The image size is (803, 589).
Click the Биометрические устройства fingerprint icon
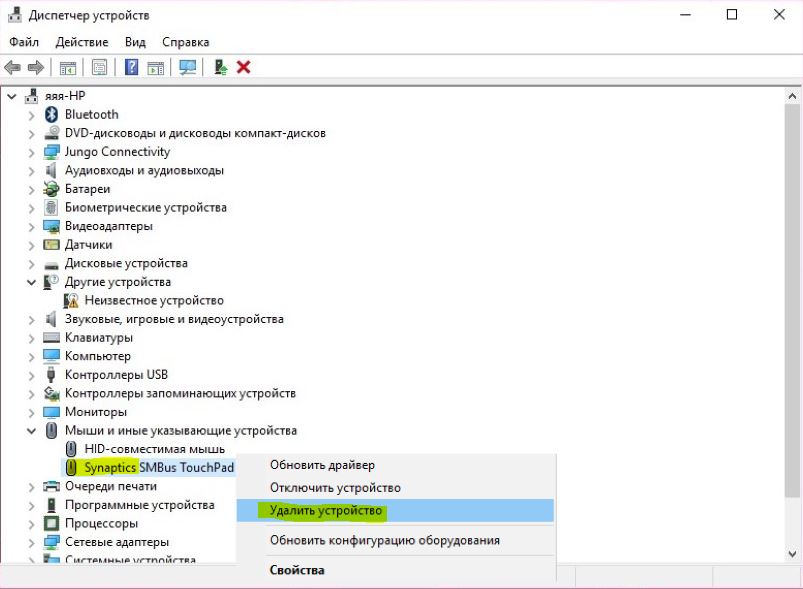[x=51, y=207]
